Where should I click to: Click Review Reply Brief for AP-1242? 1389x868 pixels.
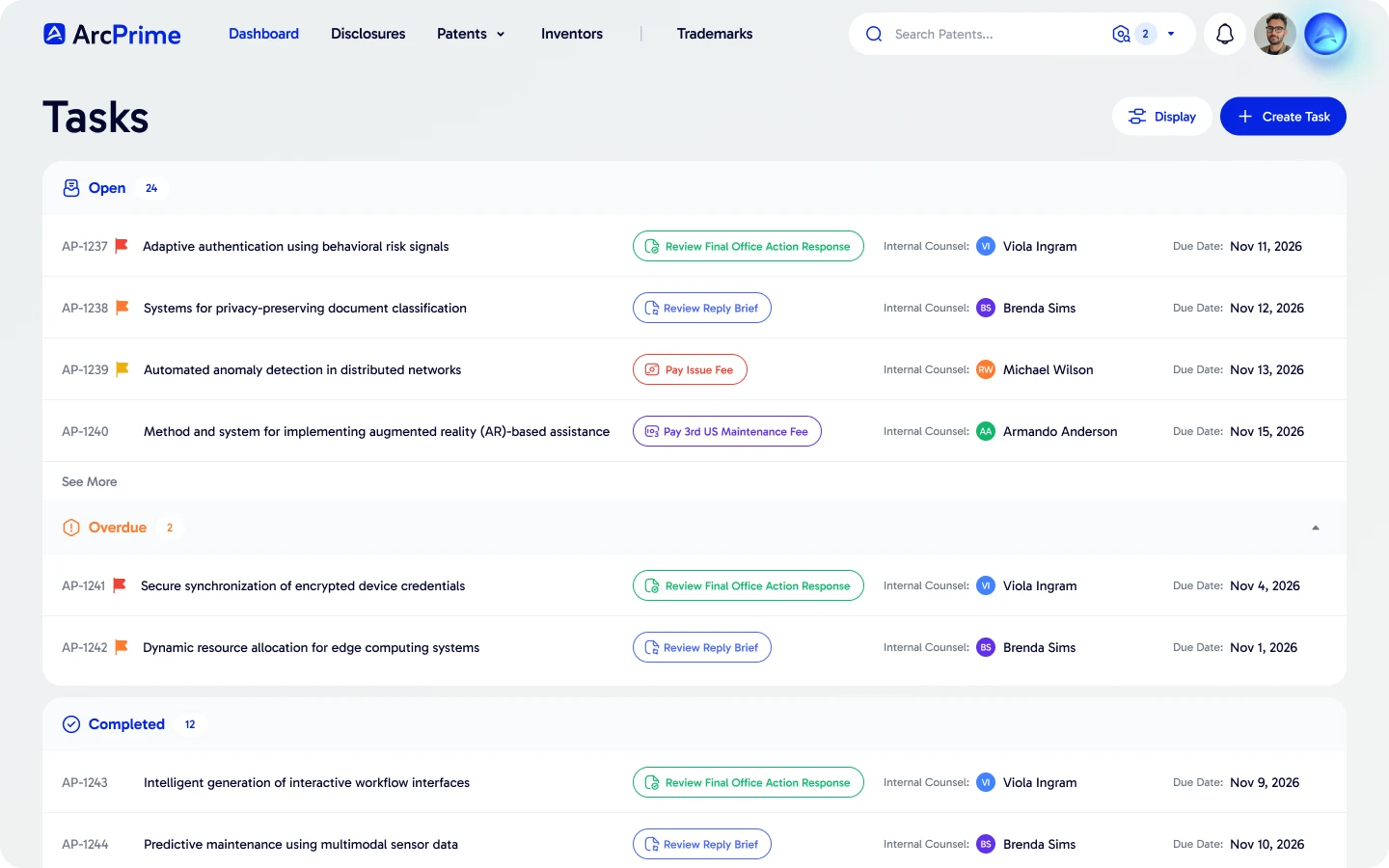tap(702, 647)
